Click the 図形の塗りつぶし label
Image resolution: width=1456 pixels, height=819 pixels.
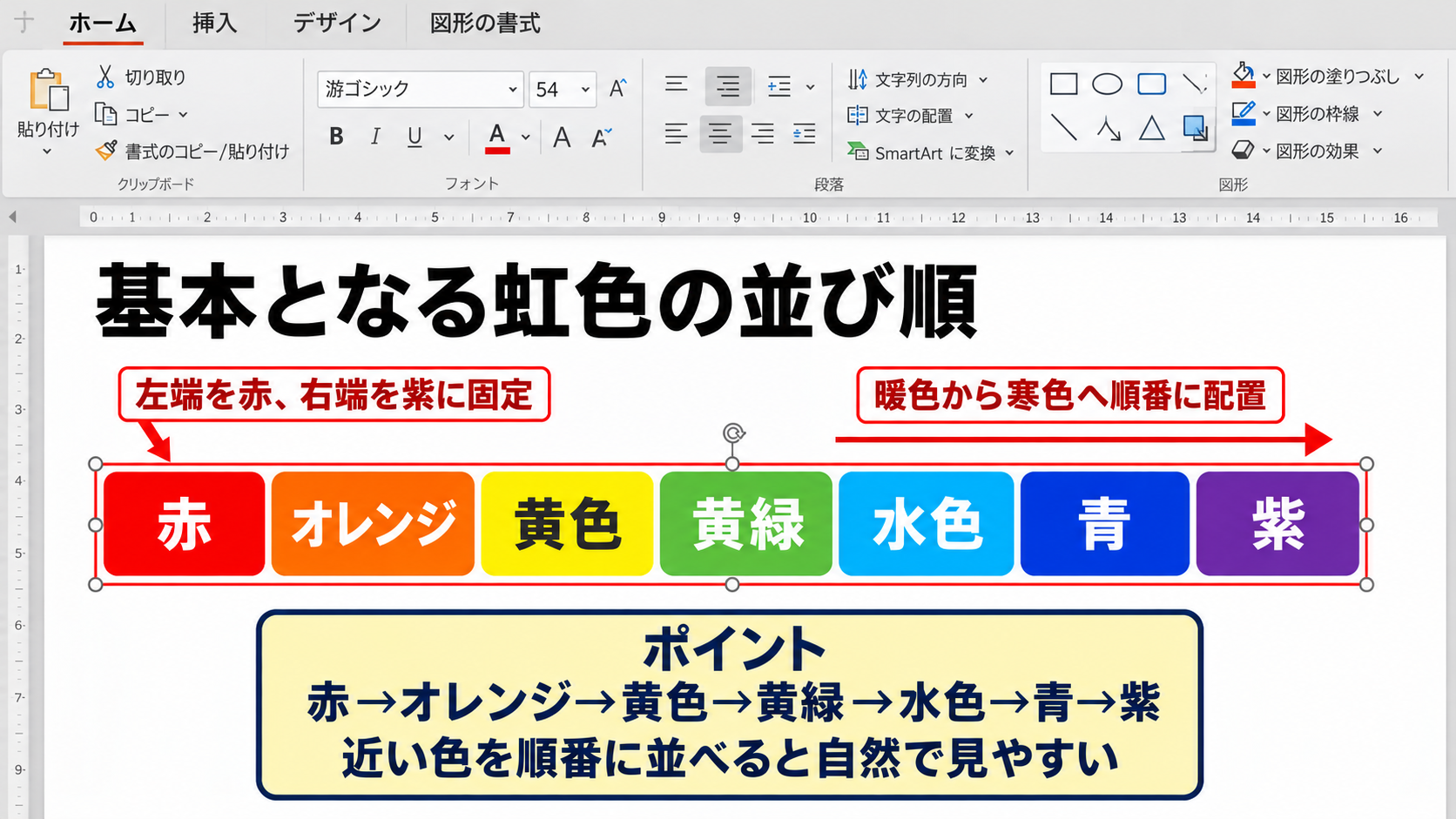(x=1338, y=77)
